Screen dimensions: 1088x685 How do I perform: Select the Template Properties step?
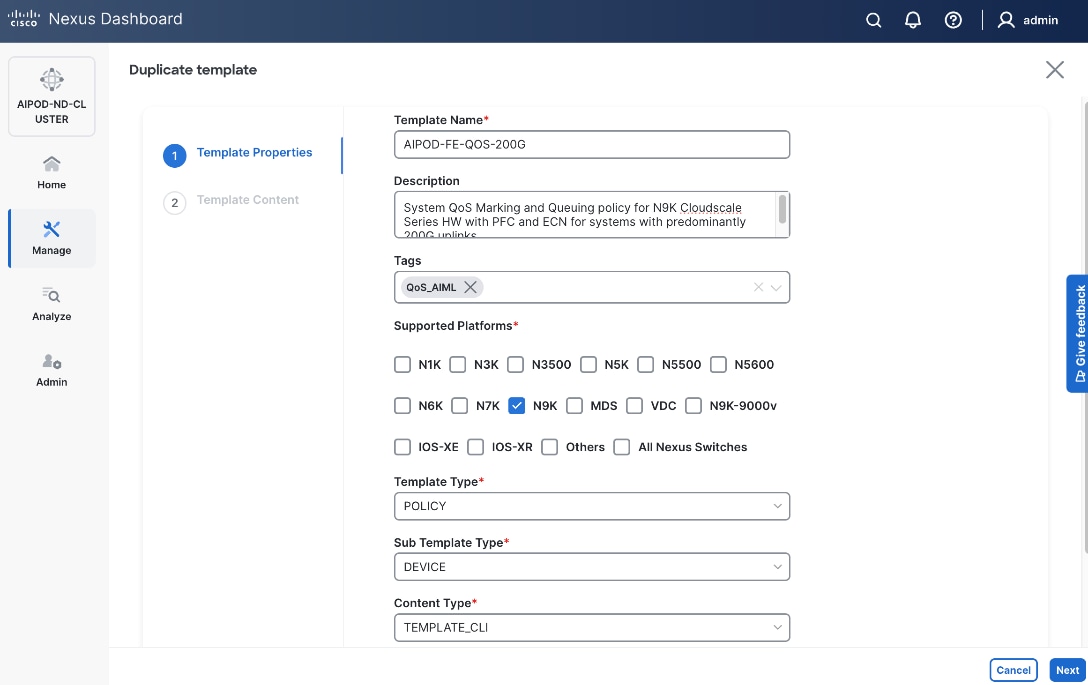[256, 152]
